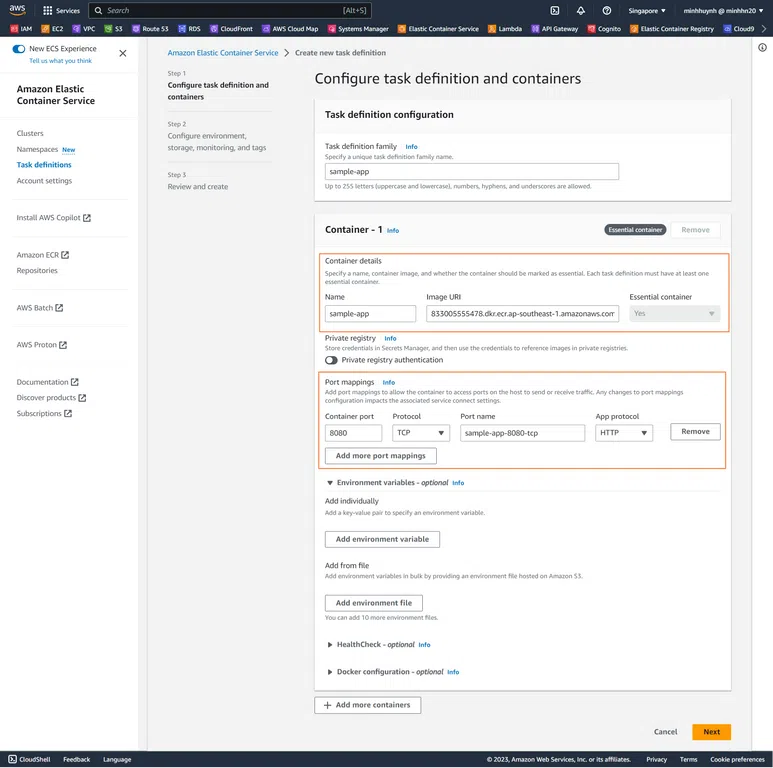Image resolution: width=773 pixels, height=768 pixels.
Task: Click the Task definition family input field
Action: tap(472, 172)
